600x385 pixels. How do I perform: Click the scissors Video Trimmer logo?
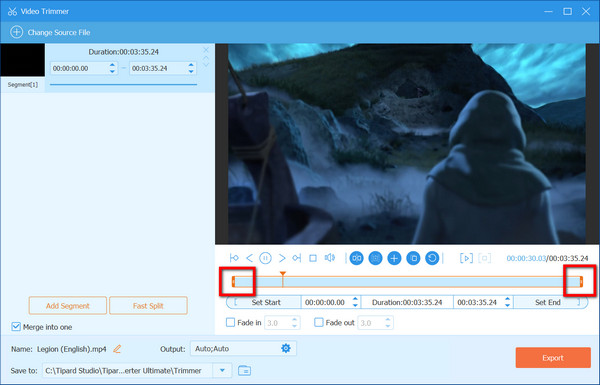click(x=12, y=11)
